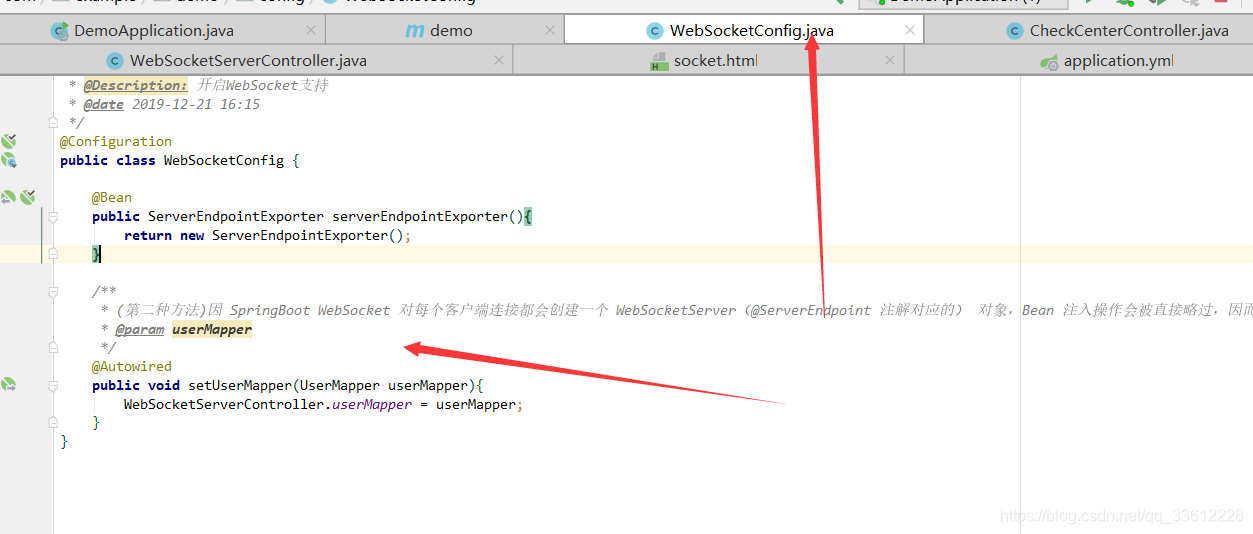
Task: Click the @Bean annotation
Action: [x=112, y=197]
